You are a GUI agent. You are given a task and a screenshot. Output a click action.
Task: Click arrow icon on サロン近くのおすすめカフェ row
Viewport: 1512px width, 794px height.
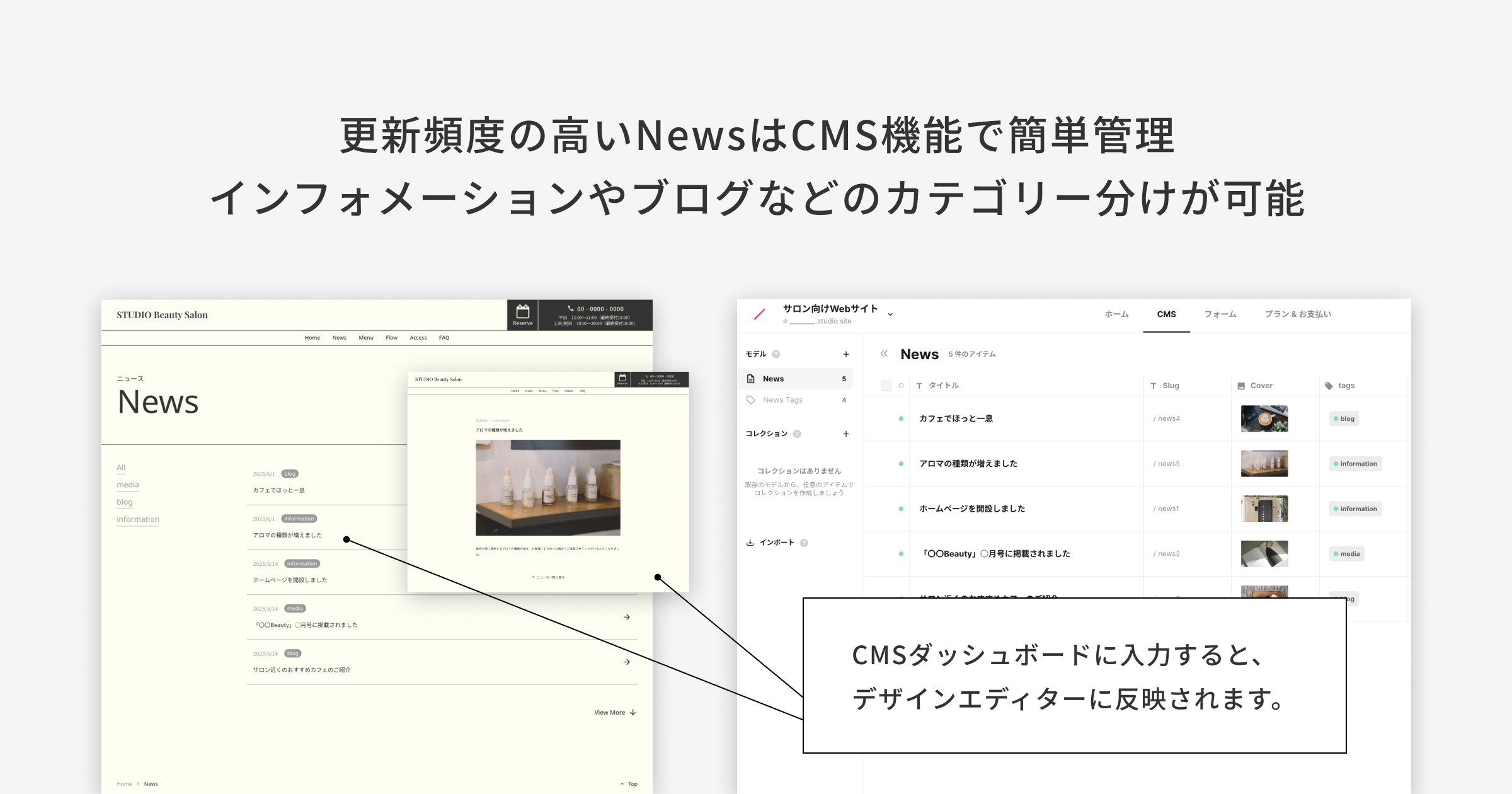[x=627, y=662]
